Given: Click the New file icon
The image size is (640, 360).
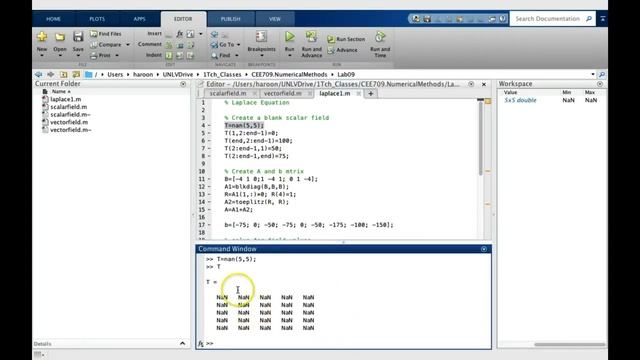Looking at the screenshot, I should [x=42, y=37].
